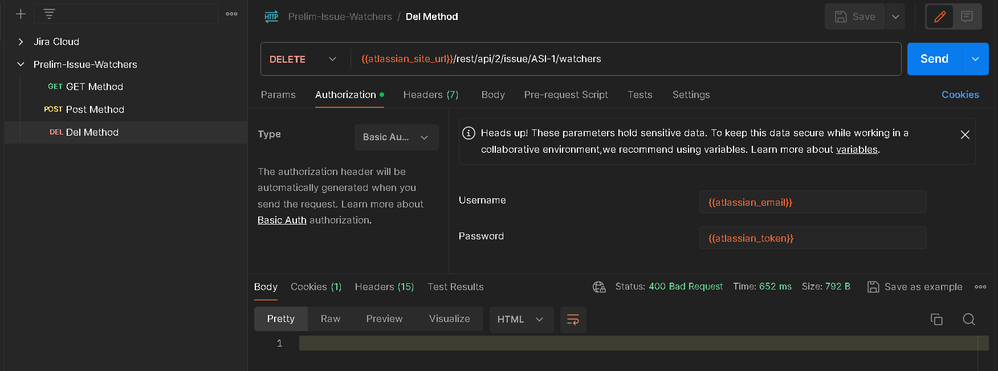Open the Save options dropdown arrow
The width and height of the screenshot is (998, 371).
896,17
